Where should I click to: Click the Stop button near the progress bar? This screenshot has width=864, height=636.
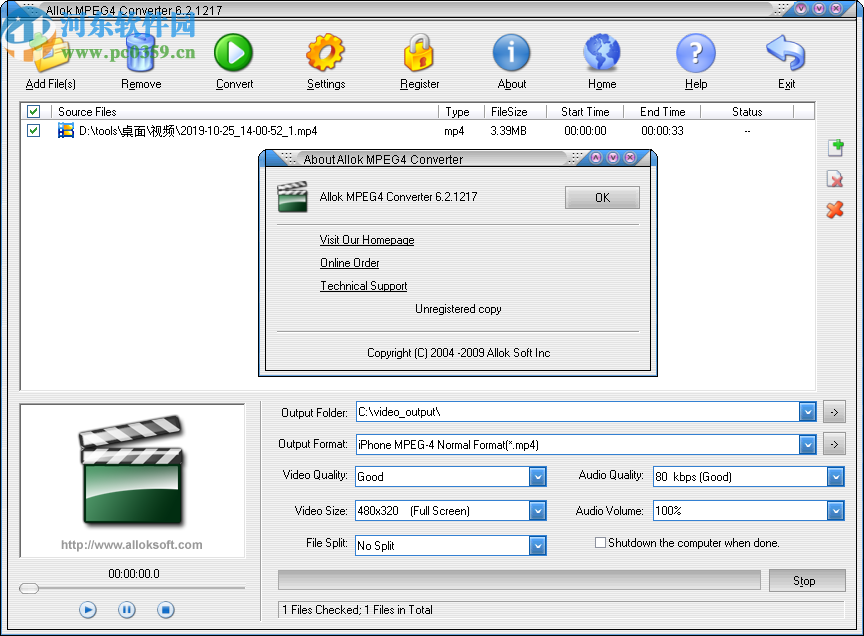(x=807, y=580)
